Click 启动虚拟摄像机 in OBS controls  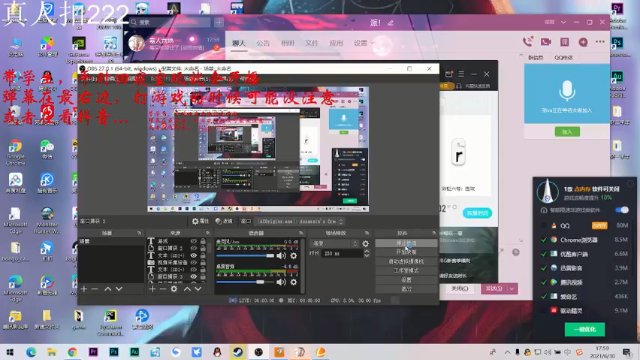pos(406,261)
